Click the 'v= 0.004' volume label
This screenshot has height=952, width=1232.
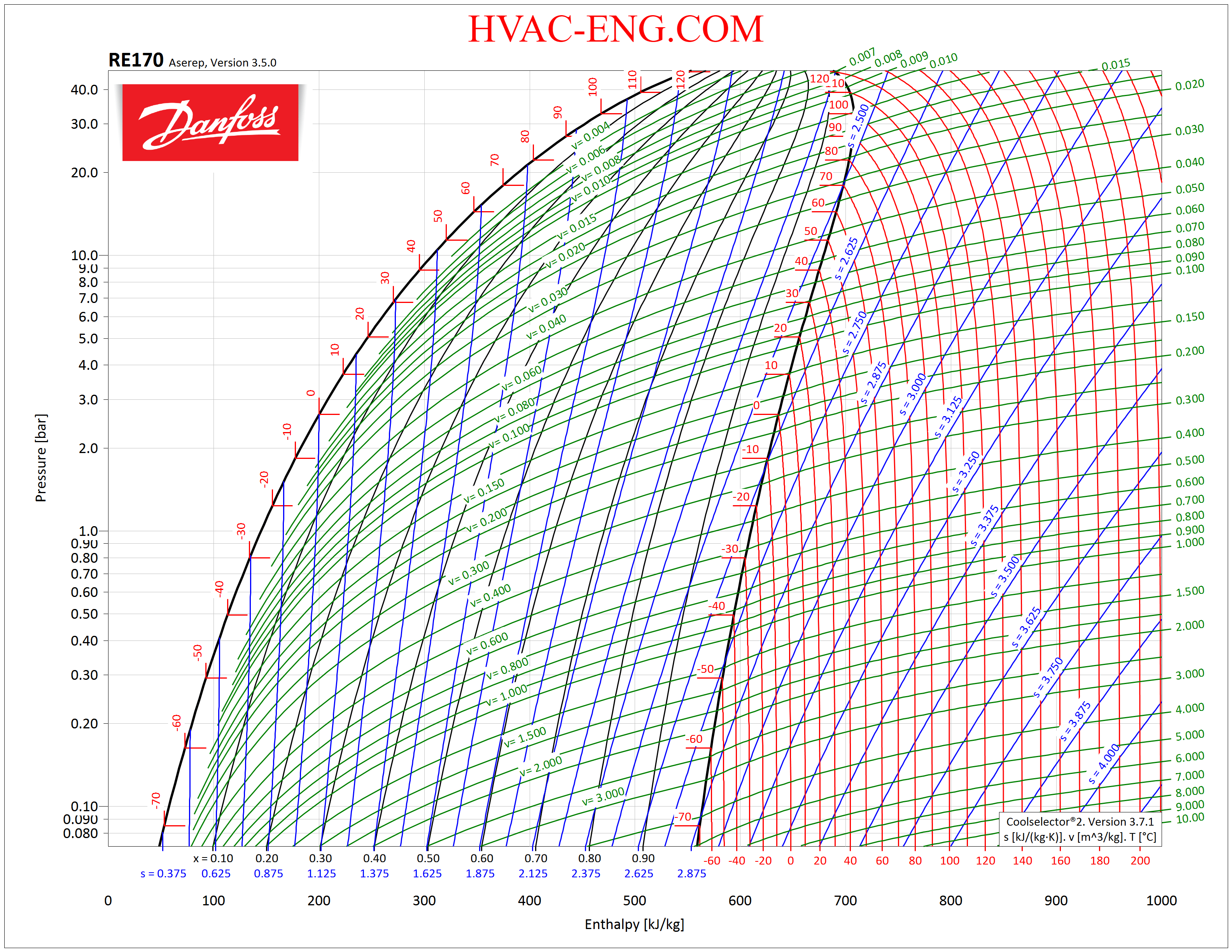point(591,135)
